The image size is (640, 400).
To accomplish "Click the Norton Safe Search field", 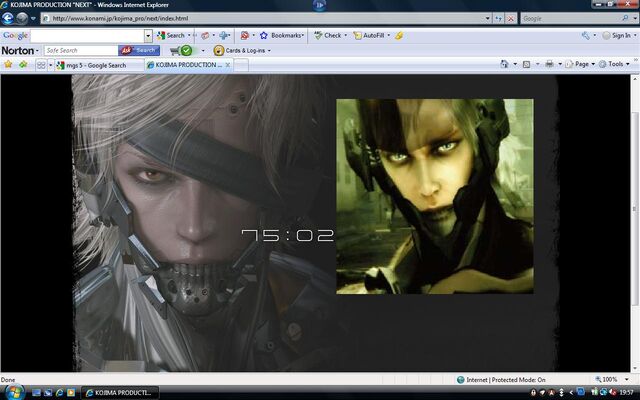I will (x=81, y=51).
